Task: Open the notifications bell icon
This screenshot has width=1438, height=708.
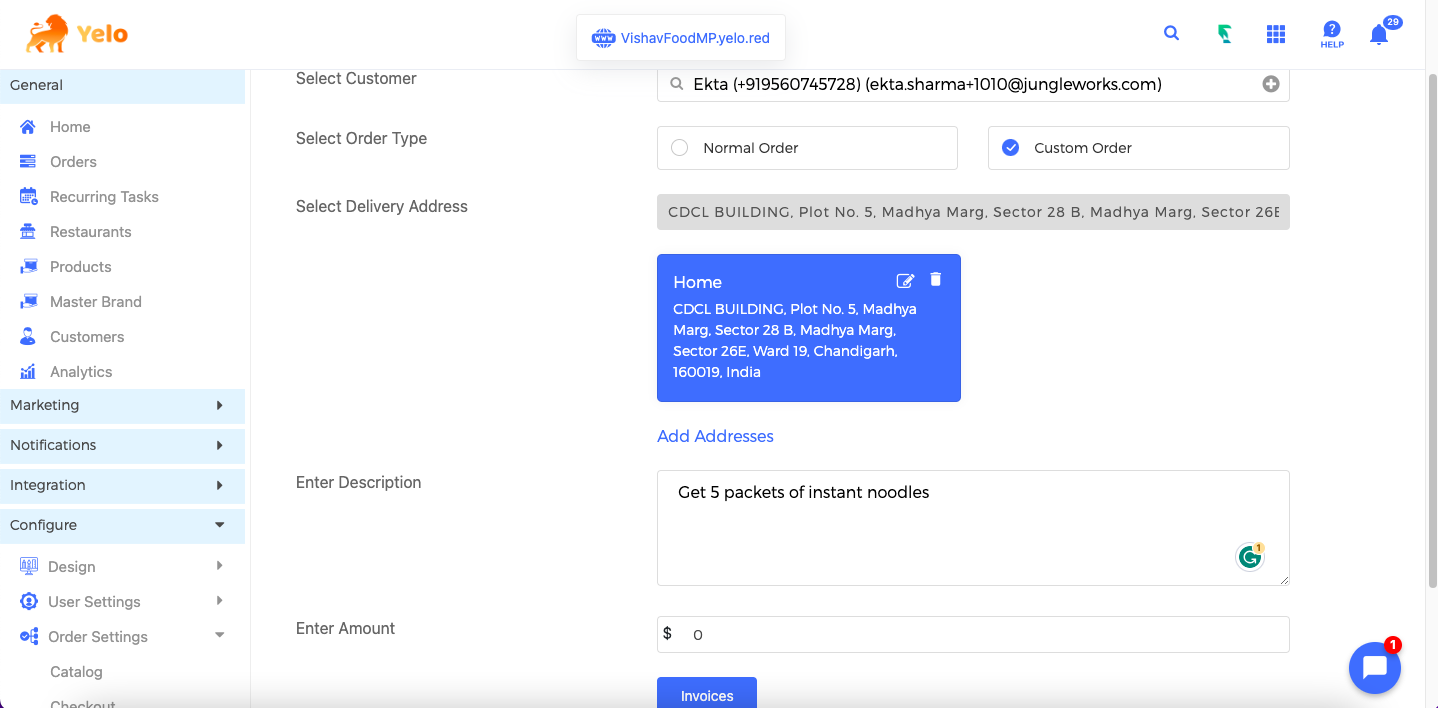Action: pyautogui.click(x=1379, y=35)
